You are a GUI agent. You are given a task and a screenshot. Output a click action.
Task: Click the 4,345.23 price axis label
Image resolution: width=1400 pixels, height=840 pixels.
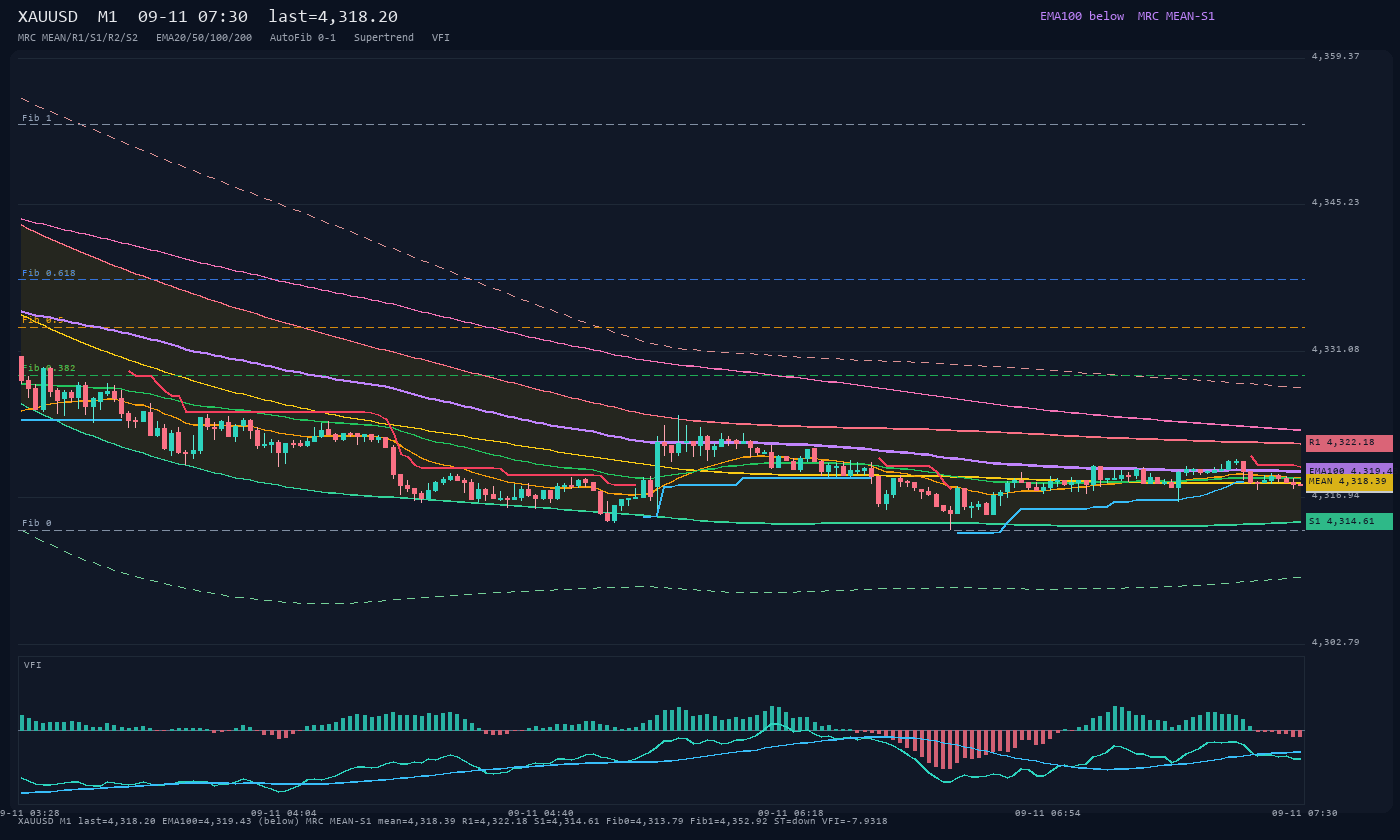1336,202
